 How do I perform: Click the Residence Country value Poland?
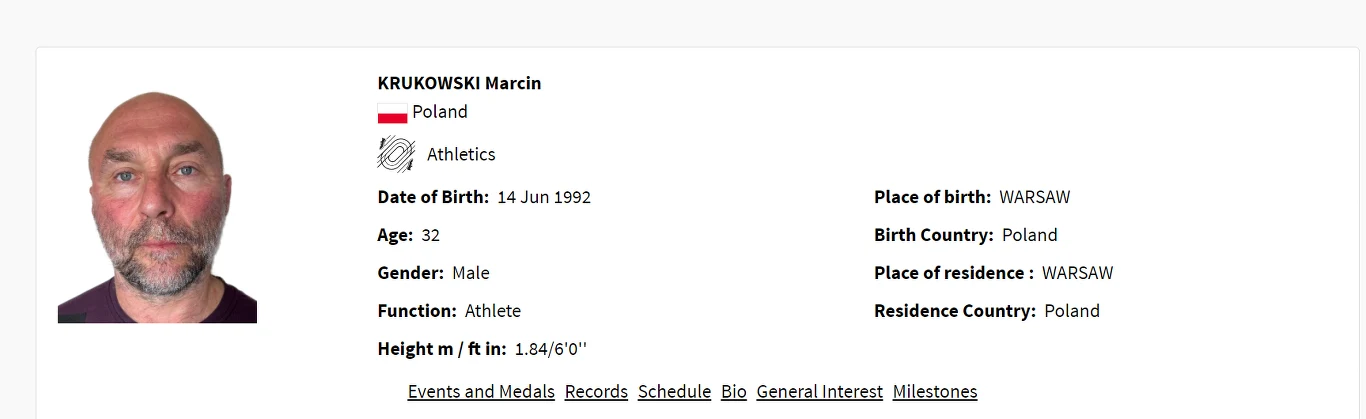click(x=1072, y=311)
